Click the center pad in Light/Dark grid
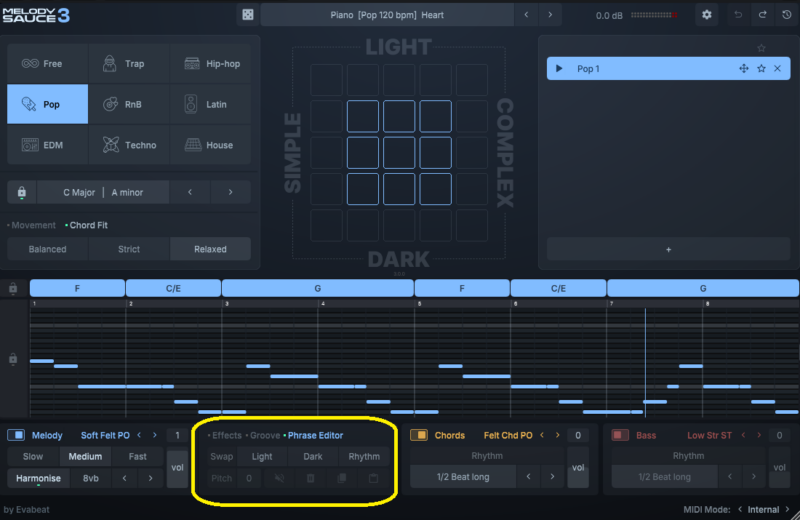This screenshot has height=520, width=800. click(x=399, y=153)
